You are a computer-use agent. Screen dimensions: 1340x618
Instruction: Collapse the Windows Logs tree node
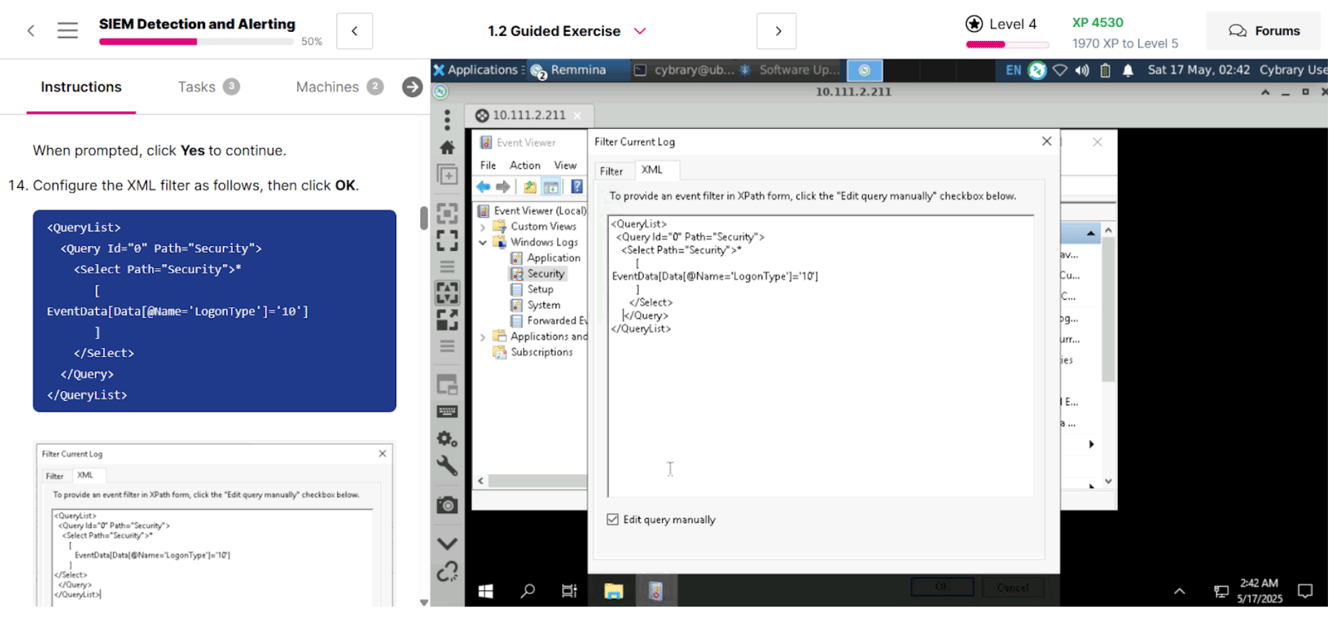click(483, 241)
